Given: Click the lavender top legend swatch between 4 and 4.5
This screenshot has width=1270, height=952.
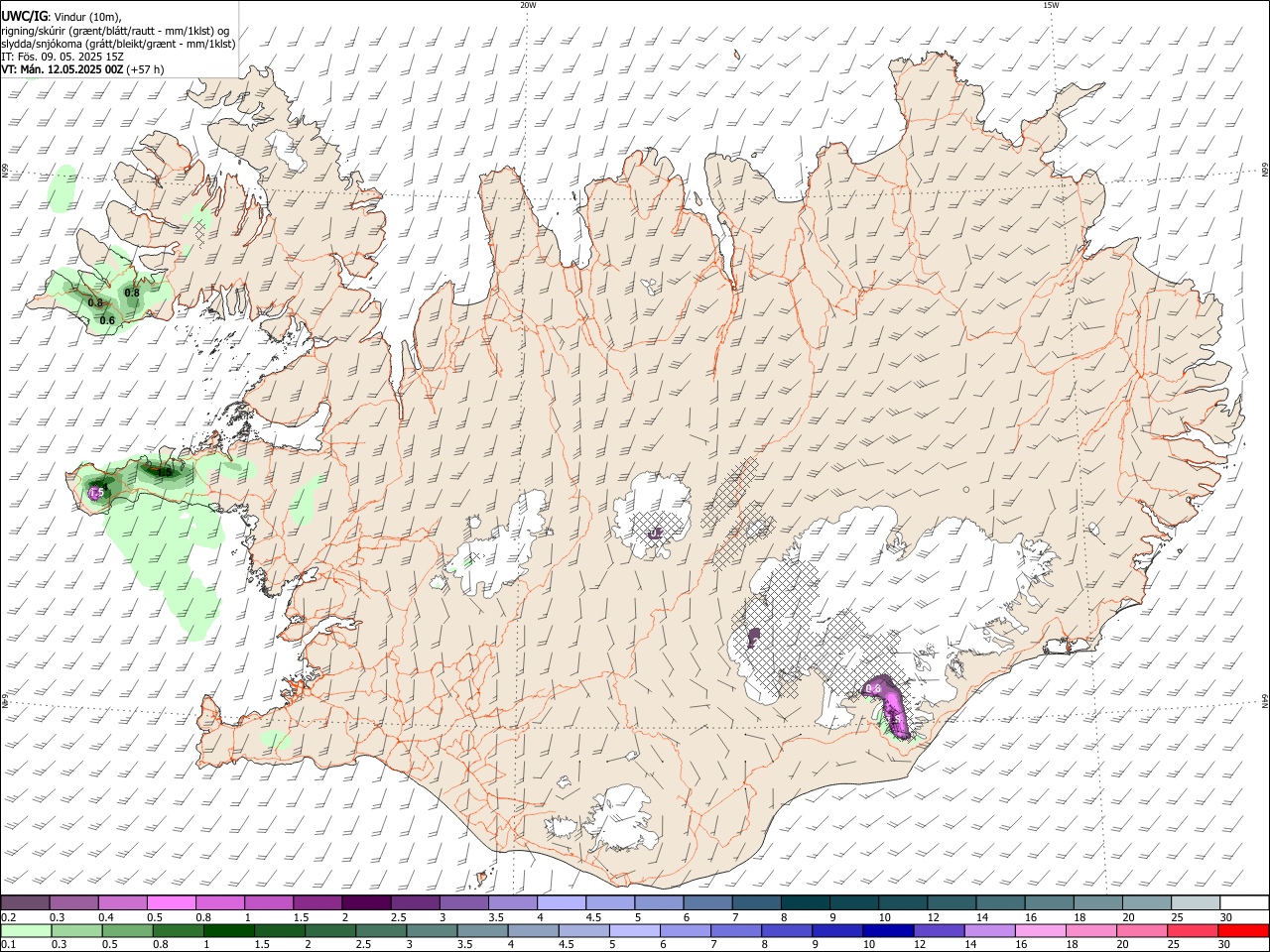Looking at the screenshot, I should tap(561, 903).
